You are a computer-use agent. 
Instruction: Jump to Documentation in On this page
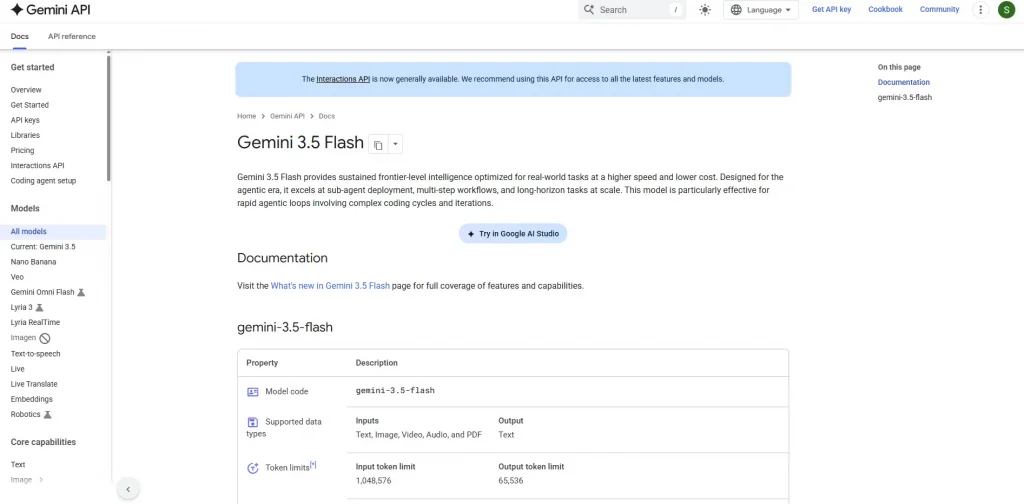[903, 82]
